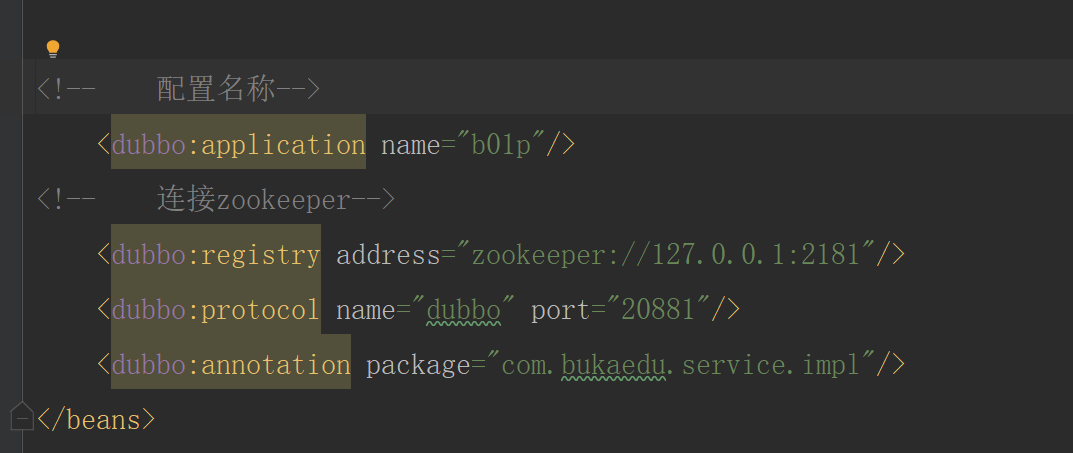The width and height of the screenshot is (1073, 453).
Task: Click the name attribute of dubbo:protocol
Action: (x=365, y=310)
